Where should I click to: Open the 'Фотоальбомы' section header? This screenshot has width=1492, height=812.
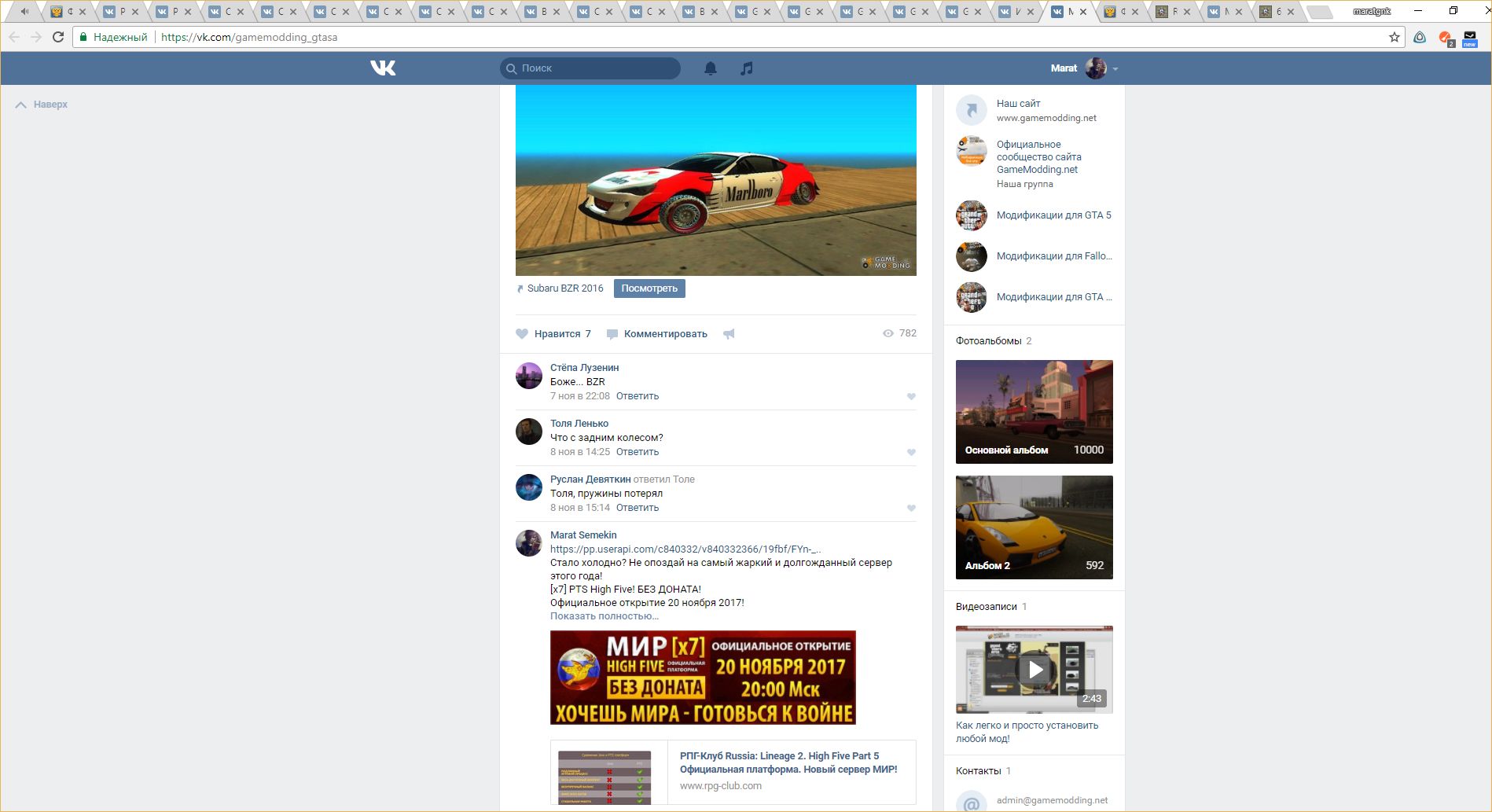click(x=988, y=341)
